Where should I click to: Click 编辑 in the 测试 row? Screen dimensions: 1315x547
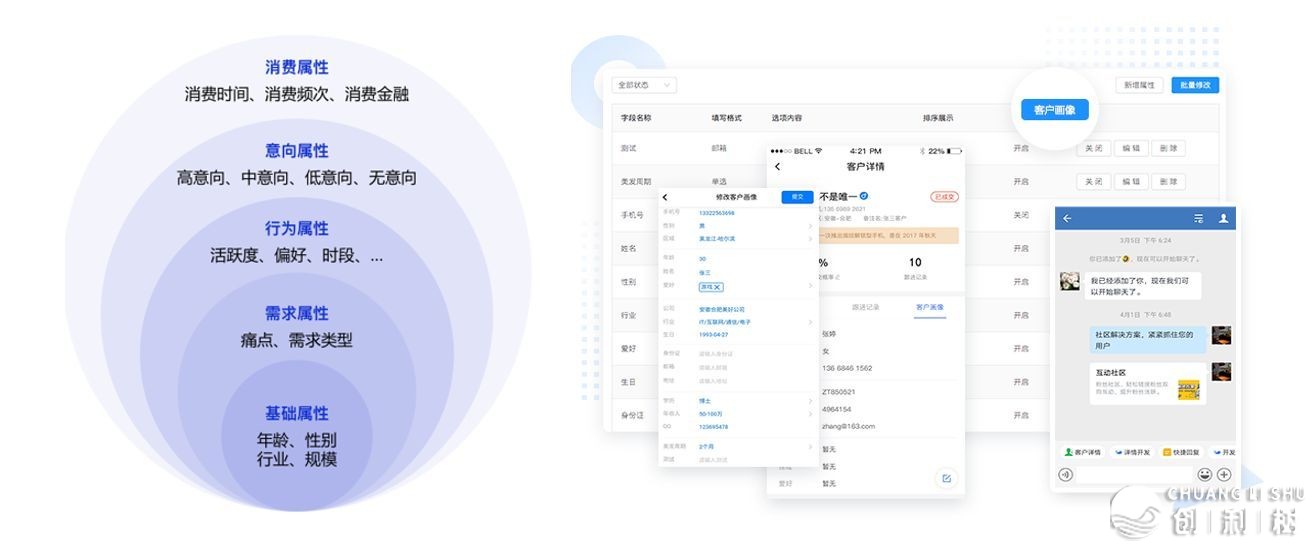[x=1131, y=148]
